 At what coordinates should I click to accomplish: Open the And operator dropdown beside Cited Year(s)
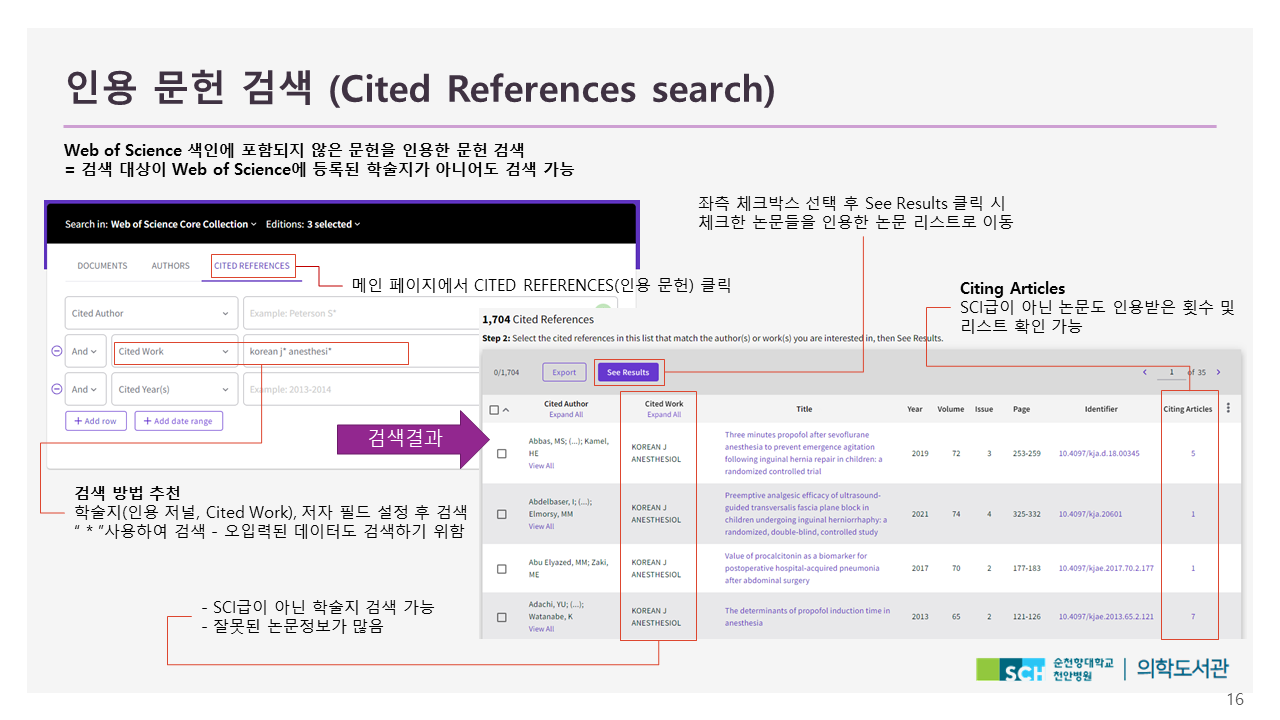click(x=86, y=389)
